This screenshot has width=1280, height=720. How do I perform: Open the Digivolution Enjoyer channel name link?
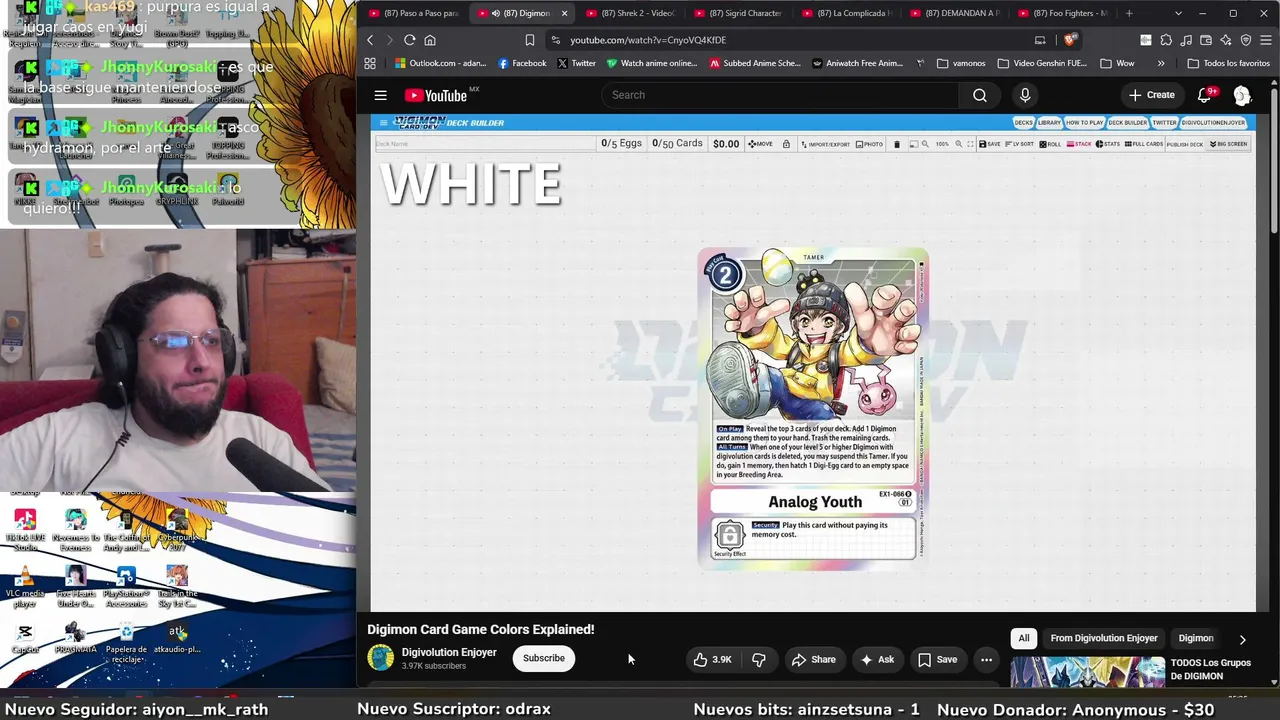(449, 652)
